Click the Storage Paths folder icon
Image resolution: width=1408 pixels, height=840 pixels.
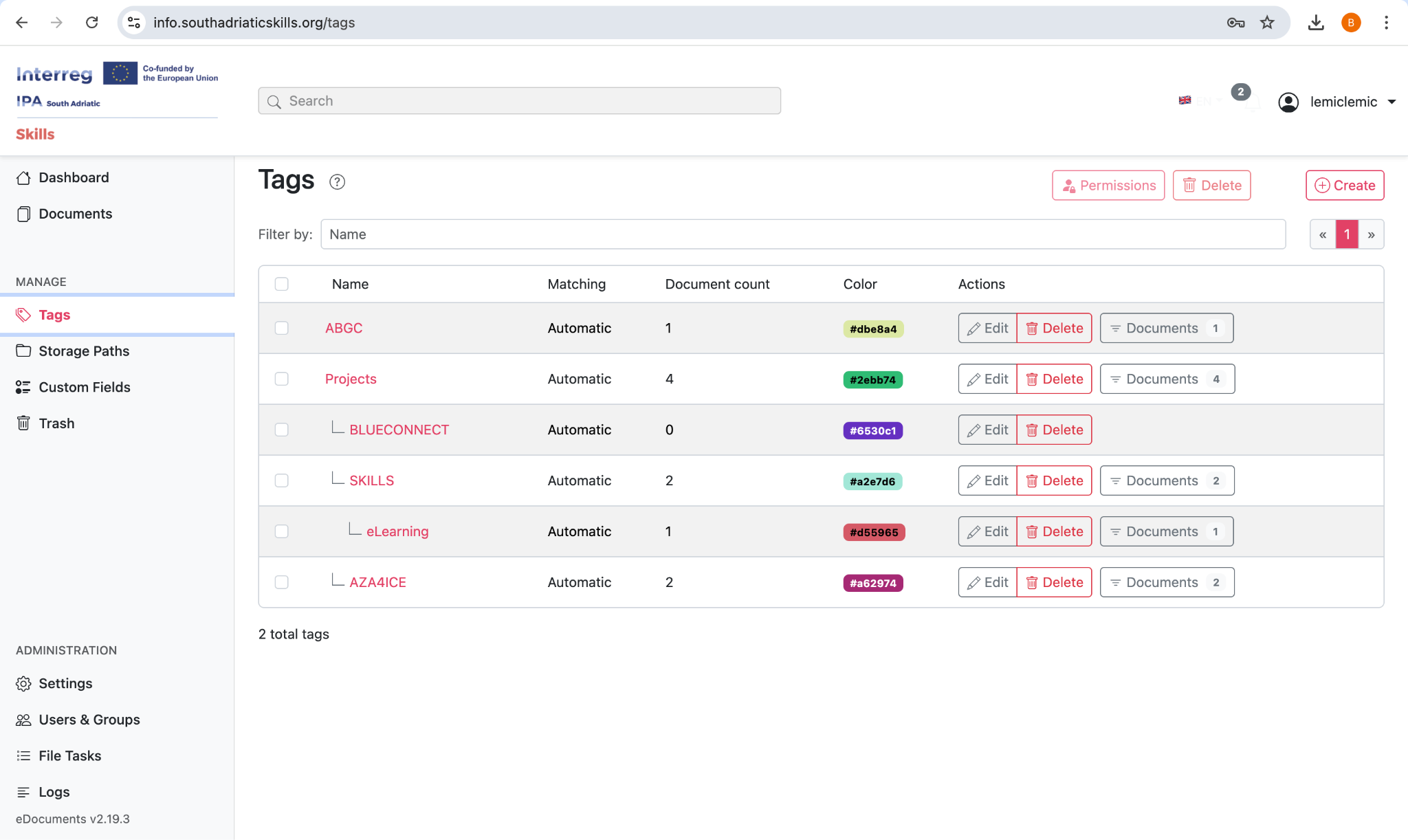24,351
